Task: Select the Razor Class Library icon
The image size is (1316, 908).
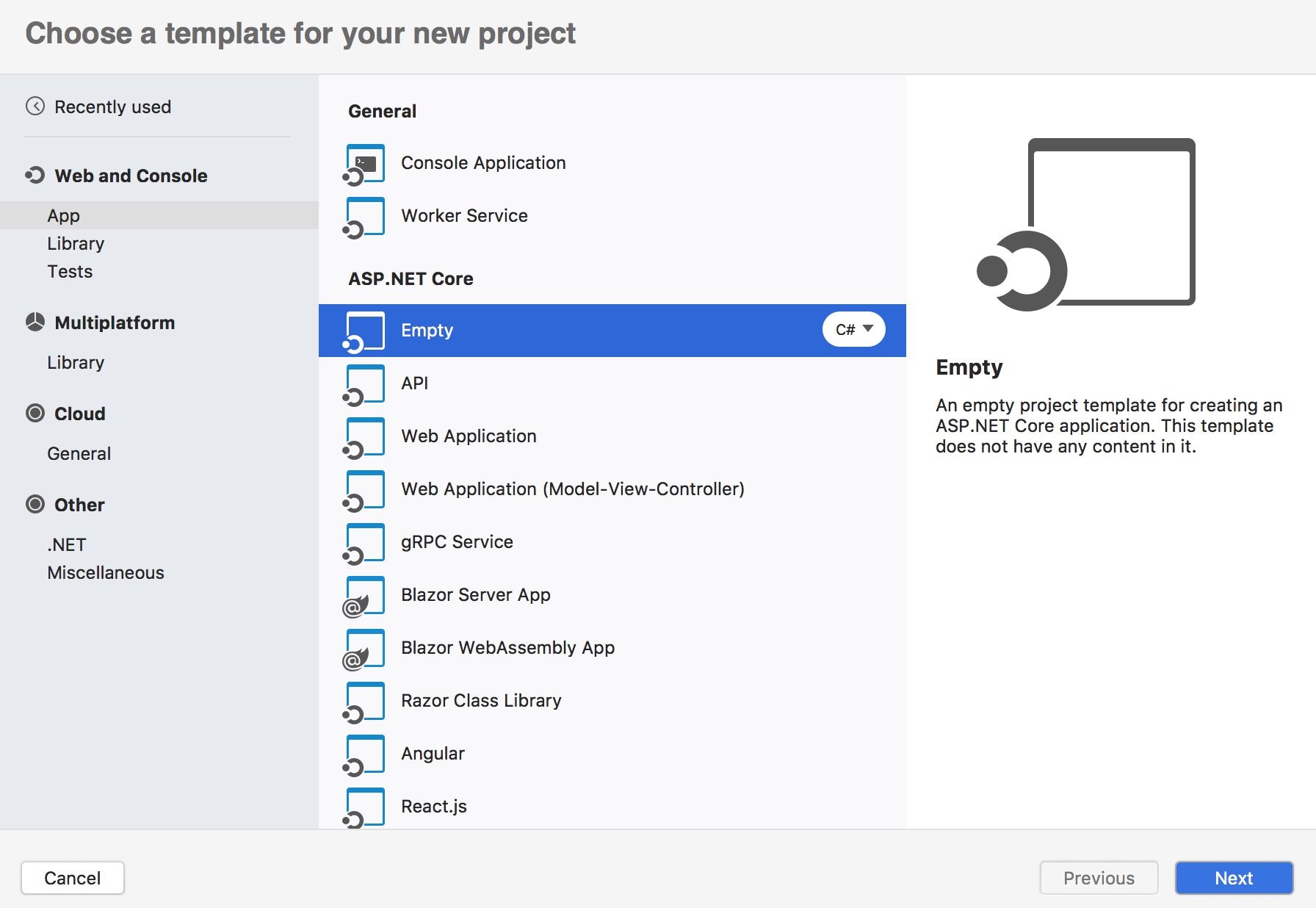Action: 364,700
